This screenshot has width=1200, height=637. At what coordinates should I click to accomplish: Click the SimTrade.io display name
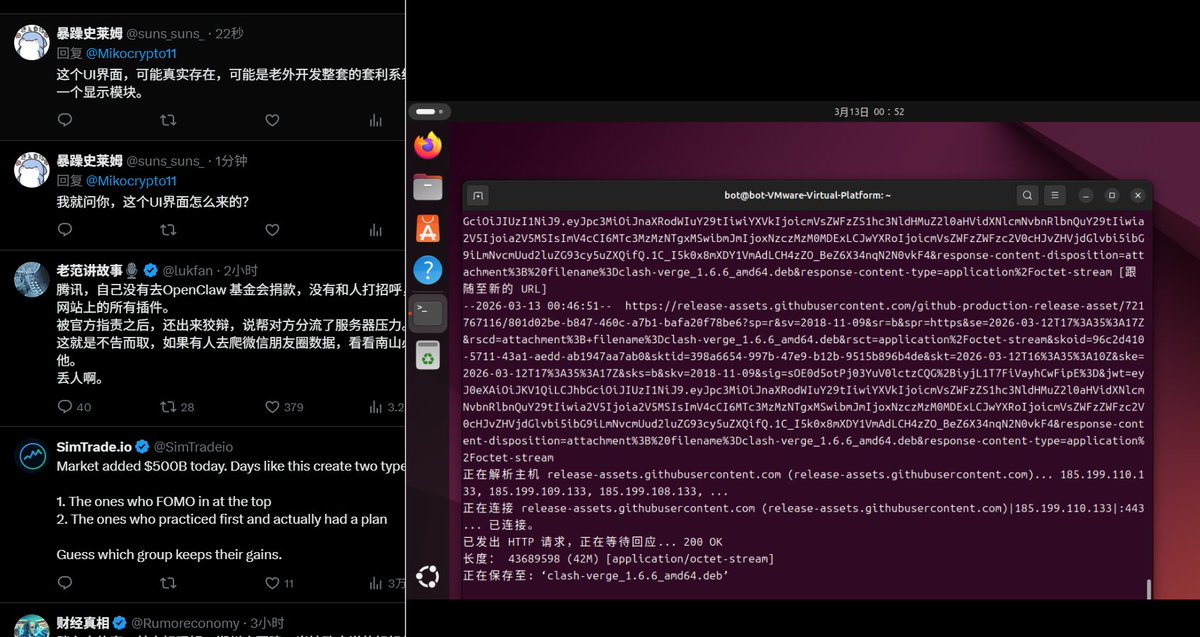click(x=94, y=446)
